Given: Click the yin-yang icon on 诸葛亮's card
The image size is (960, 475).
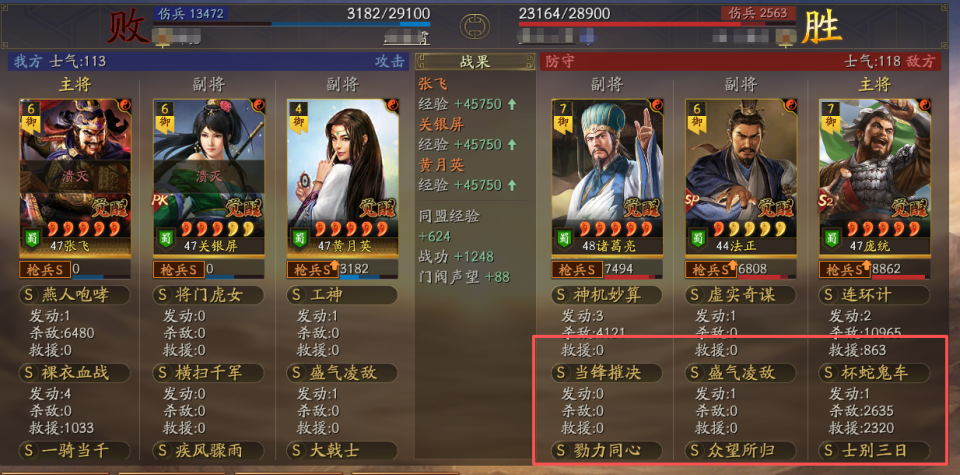Looking at the screenshot, I should [x=657, y=105].
